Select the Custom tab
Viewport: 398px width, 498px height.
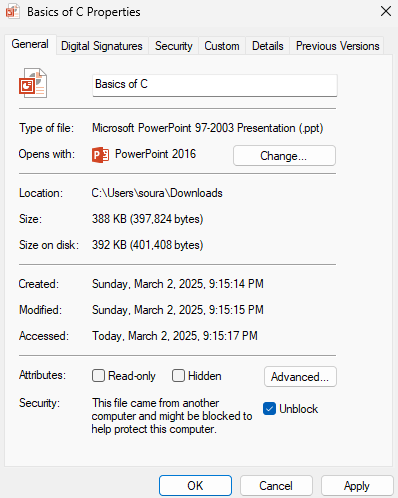tap(222, 46)
